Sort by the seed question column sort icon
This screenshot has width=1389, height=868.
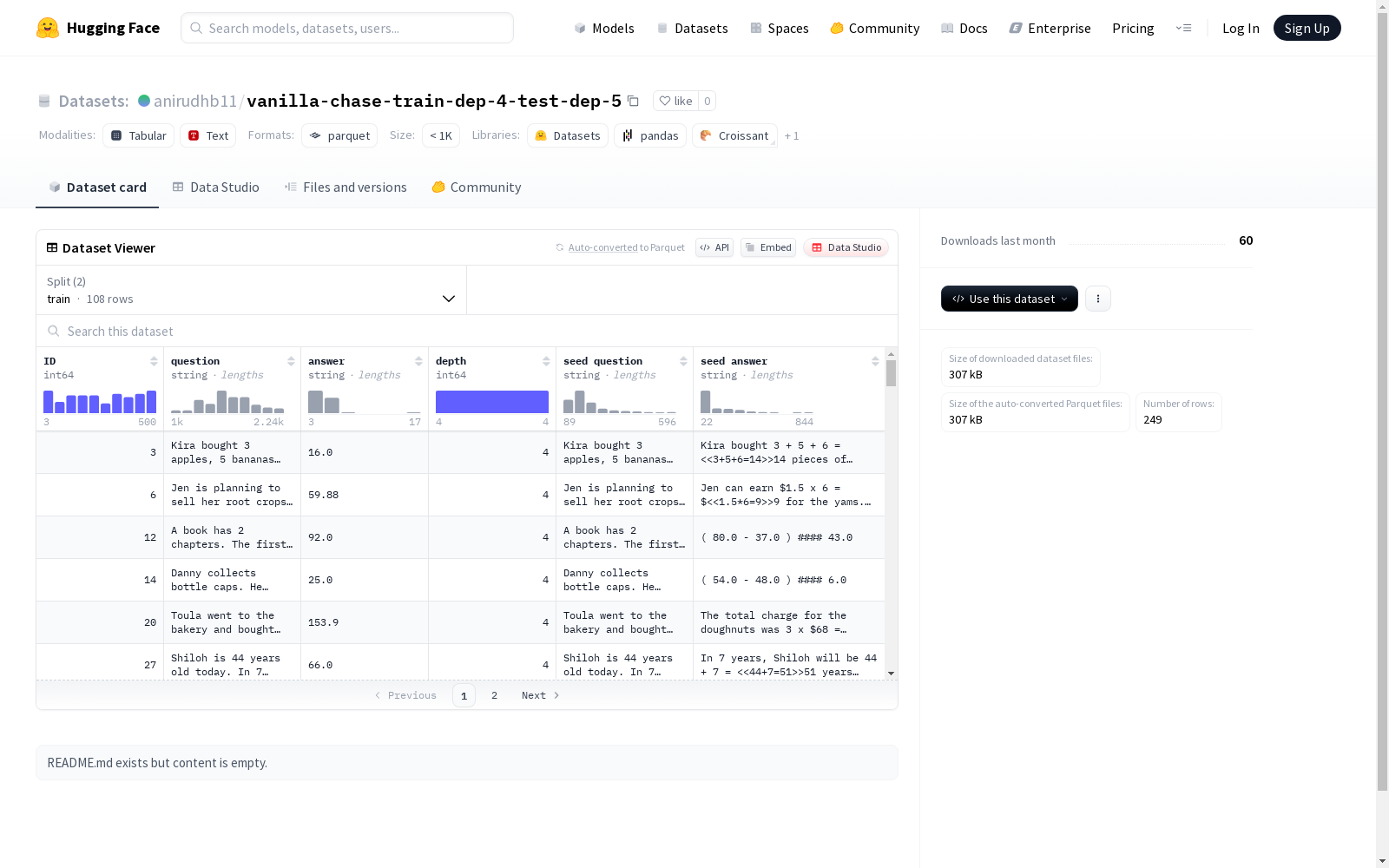click(x=683, y=361)
